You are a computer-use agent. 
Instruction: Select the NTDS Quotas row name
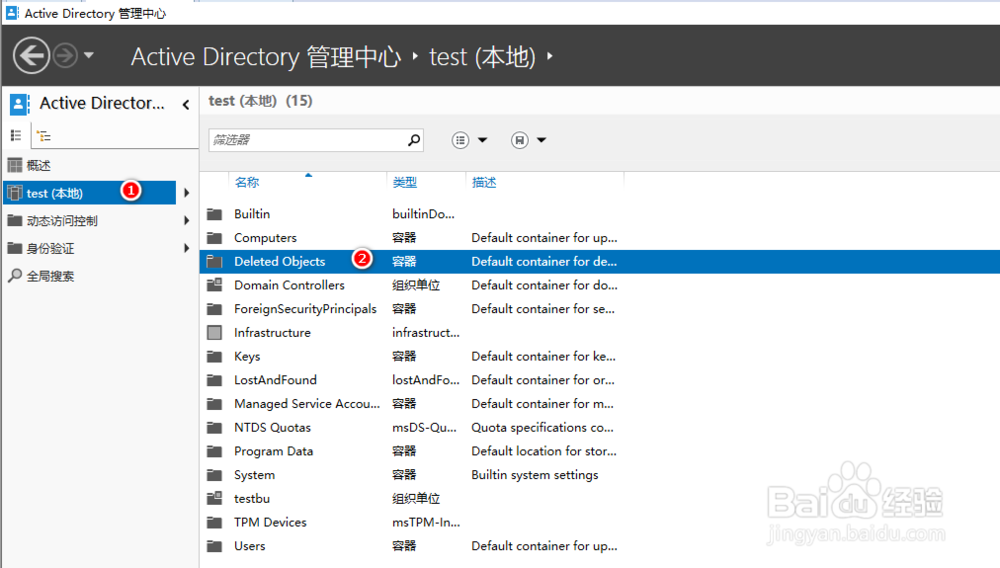click(x=272, y=428)
